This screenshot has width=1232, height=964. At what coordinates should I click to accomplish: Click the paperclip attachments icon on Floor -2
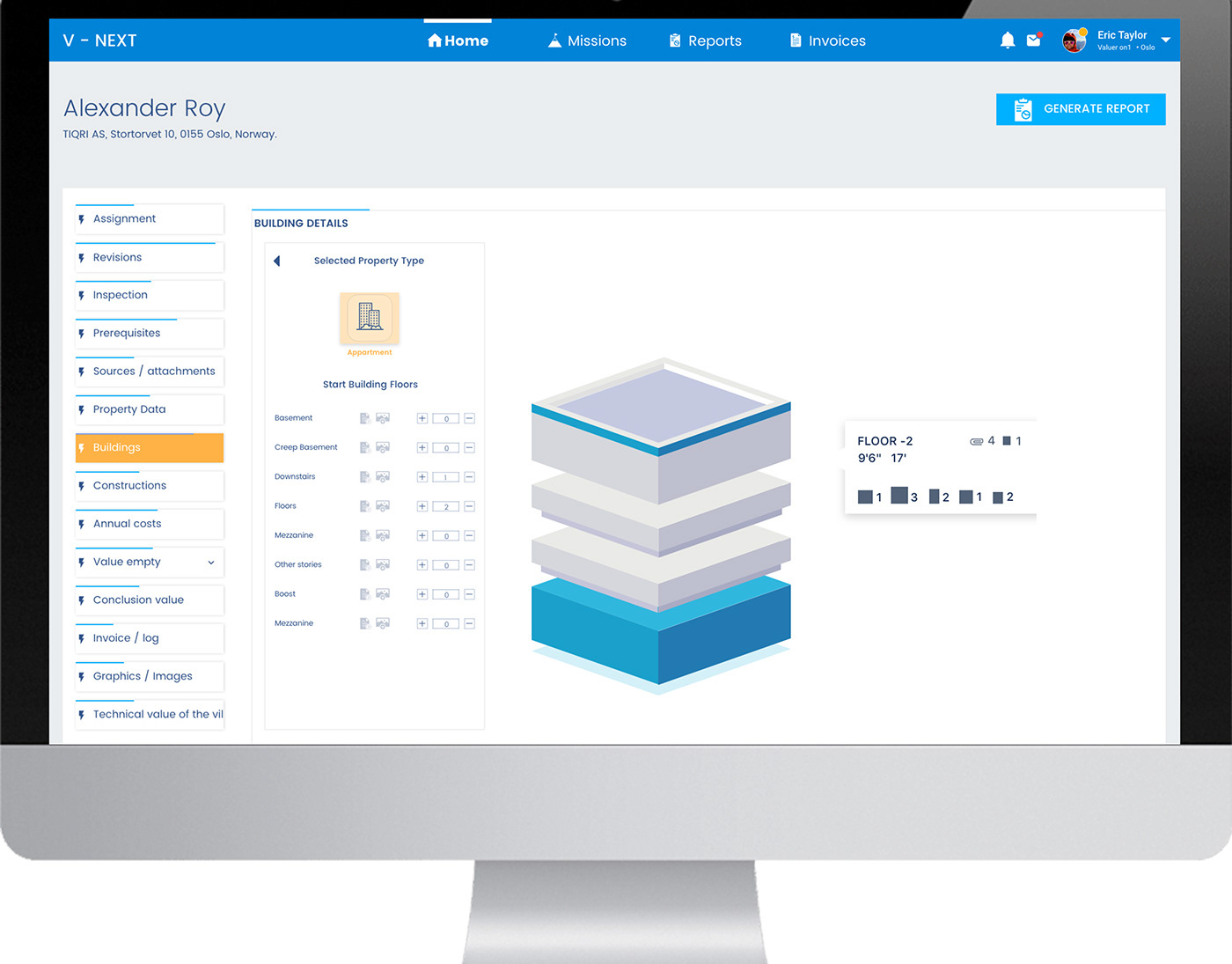coord(976,441)
